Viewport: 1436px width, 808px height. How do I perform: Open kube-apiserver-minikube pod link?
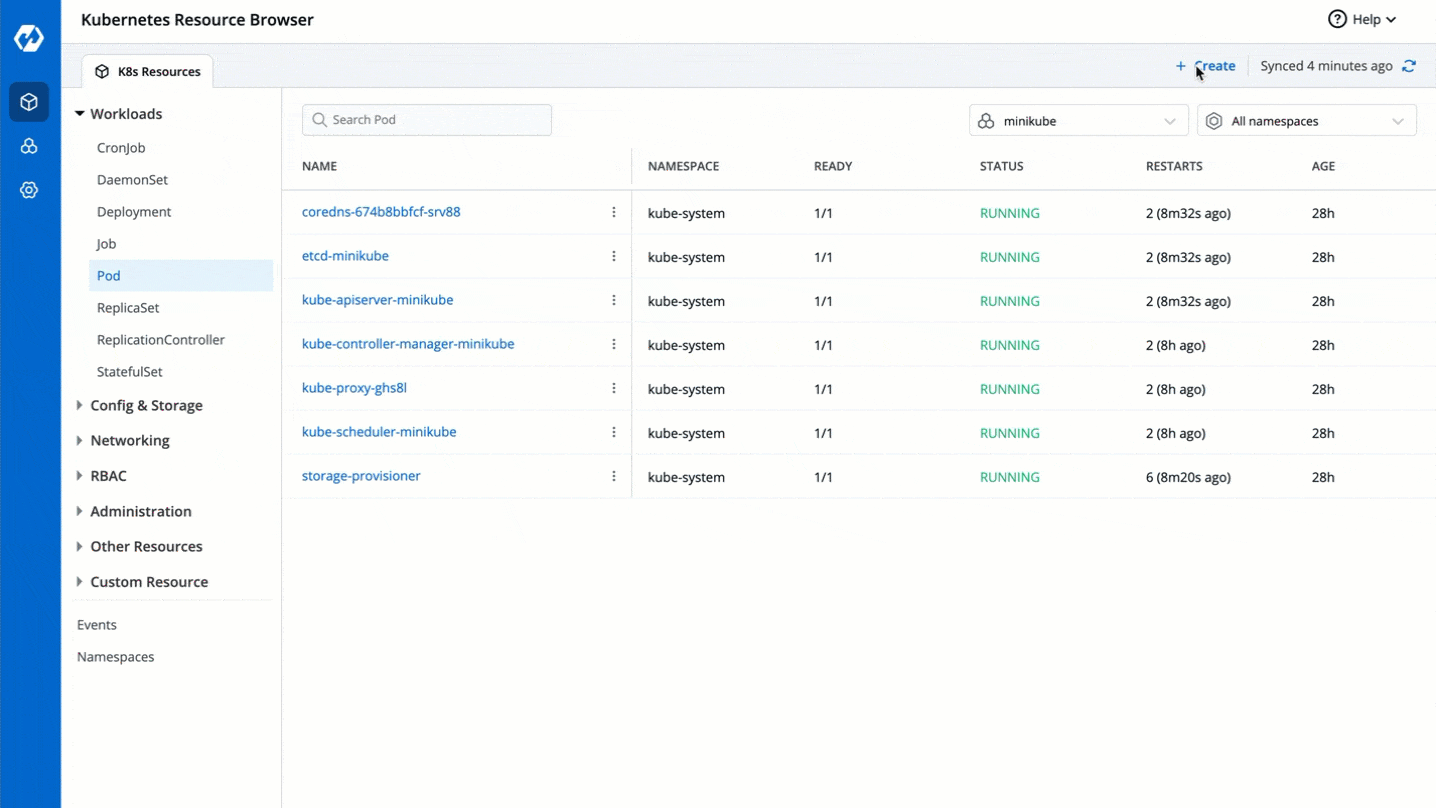tap(377, 300)
